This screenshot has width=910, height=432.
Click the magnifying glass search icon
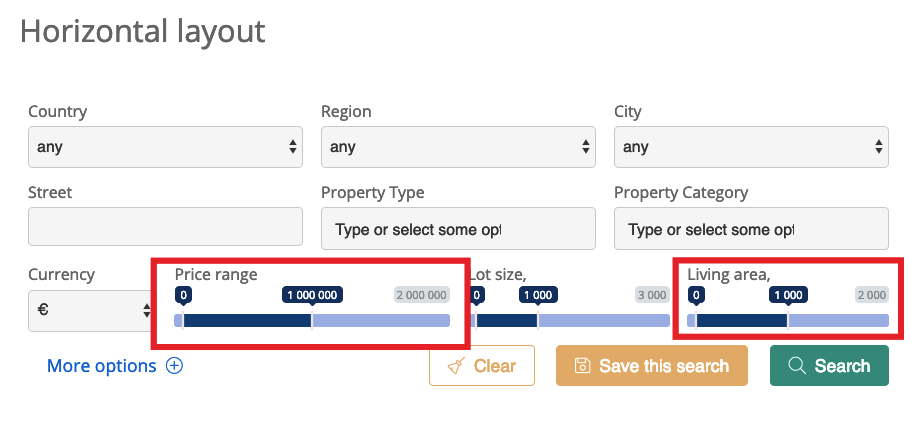point(797,366)
